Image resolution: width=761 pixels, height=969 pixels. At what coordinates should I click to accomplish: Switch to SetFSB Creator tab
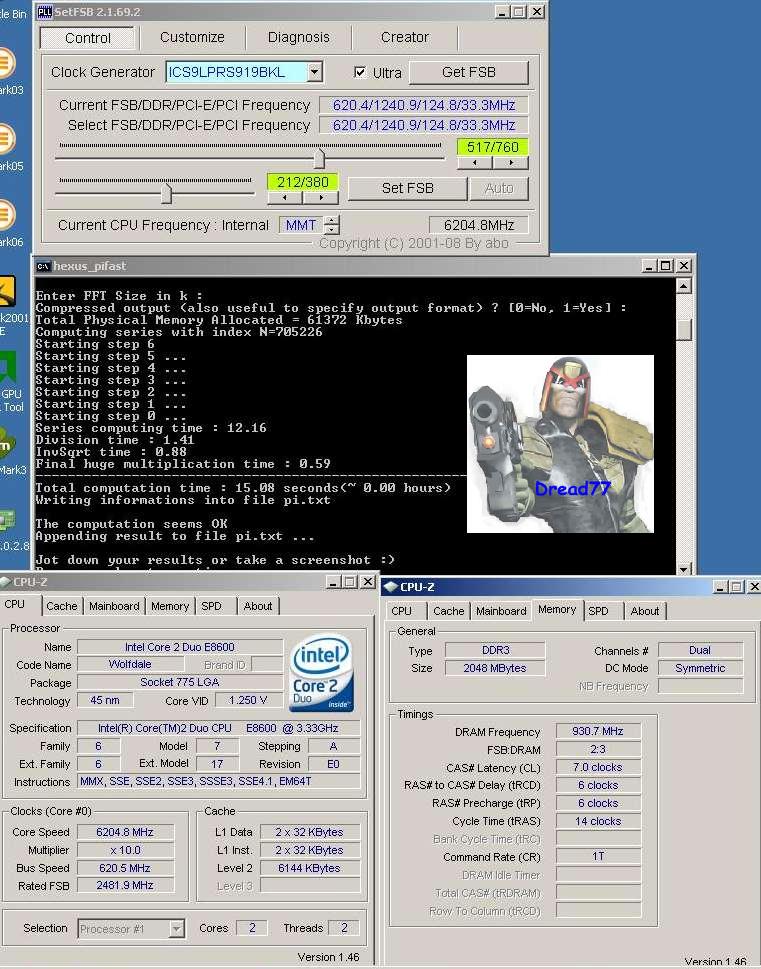pyautogui.click(x=405, y=38)
